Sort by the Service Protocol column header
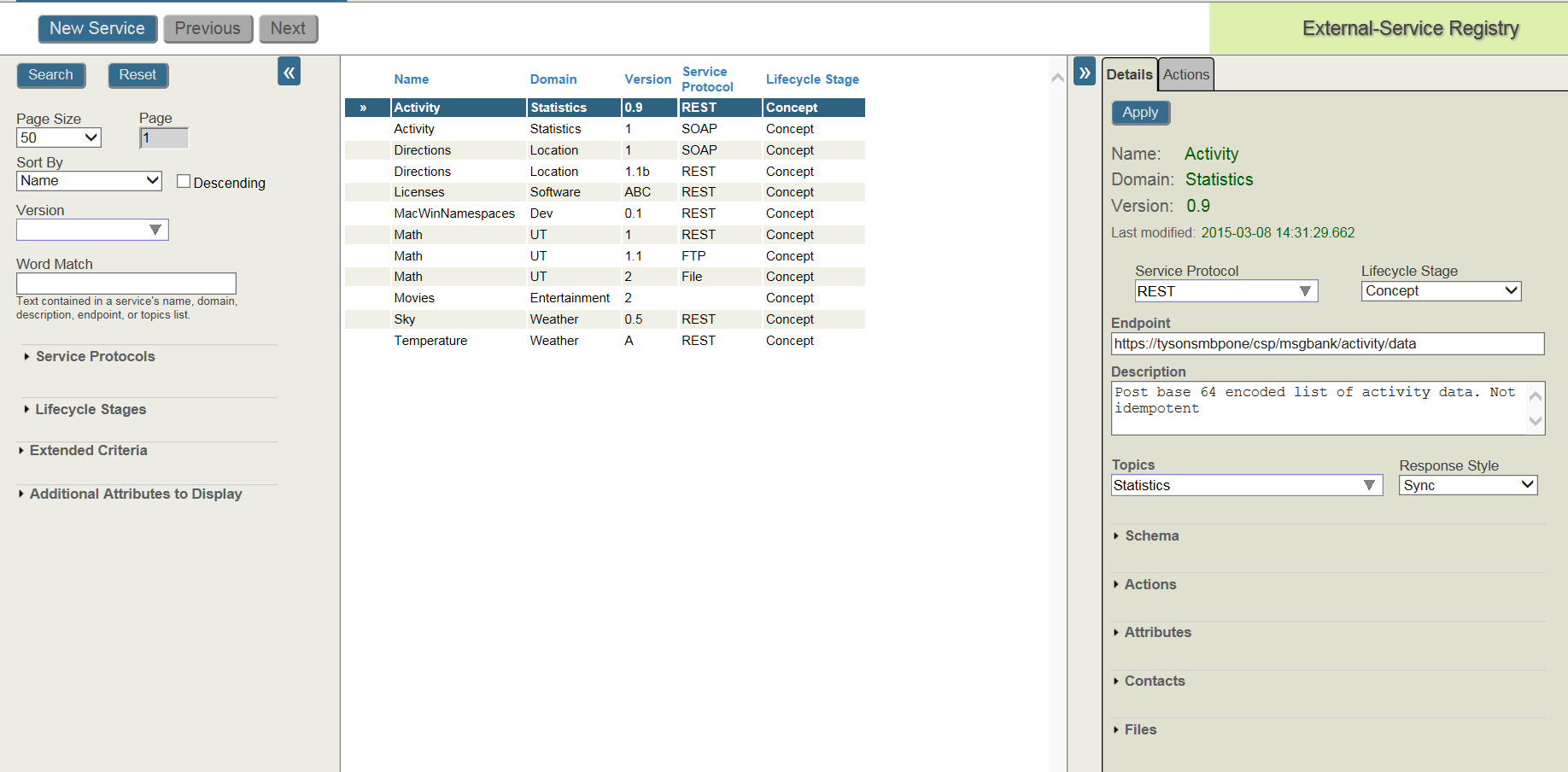 click(707, 79)
